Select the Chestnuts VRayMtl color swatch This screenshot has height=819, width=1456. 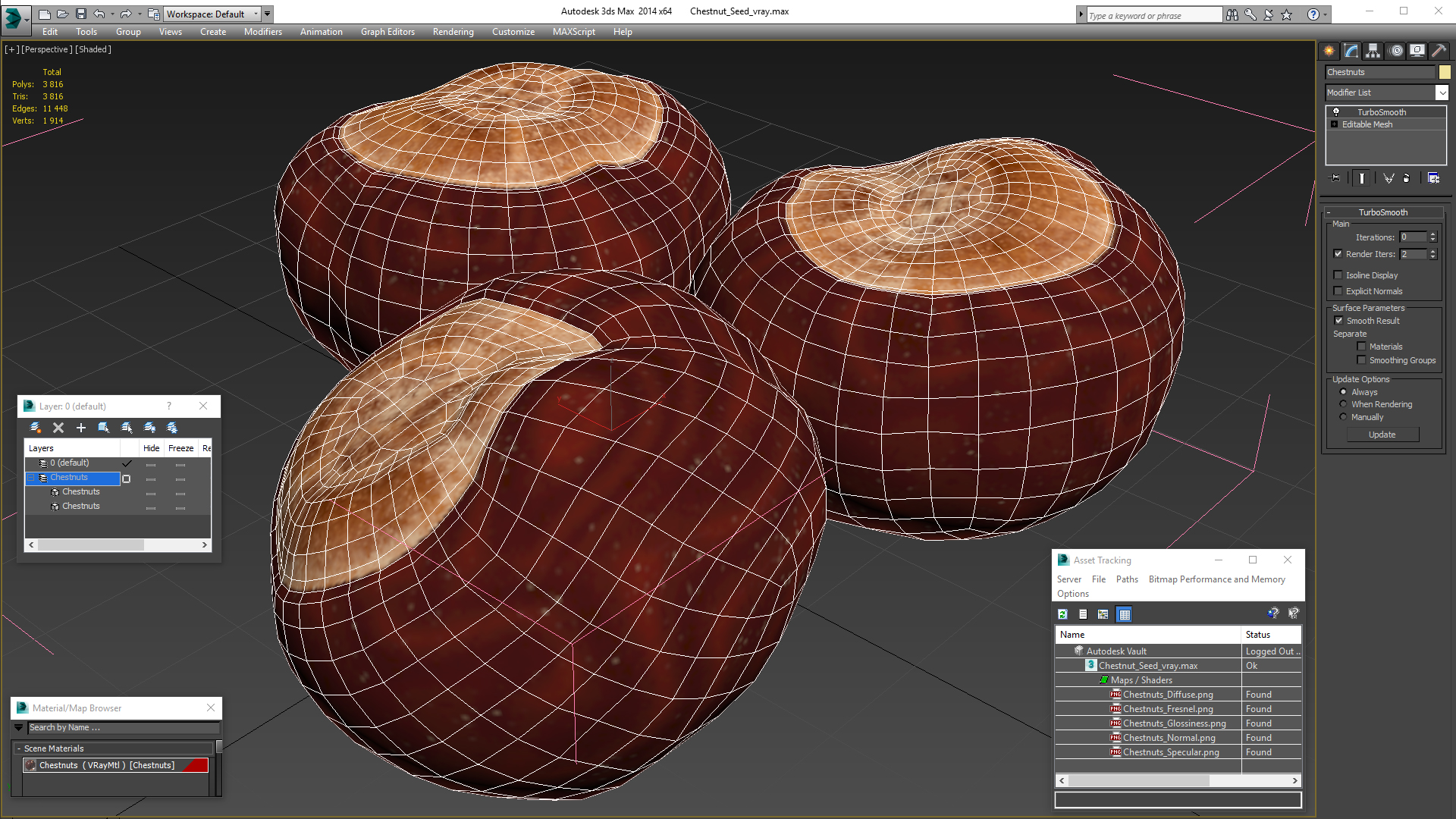pyautogui.click(x=196, y=765)
